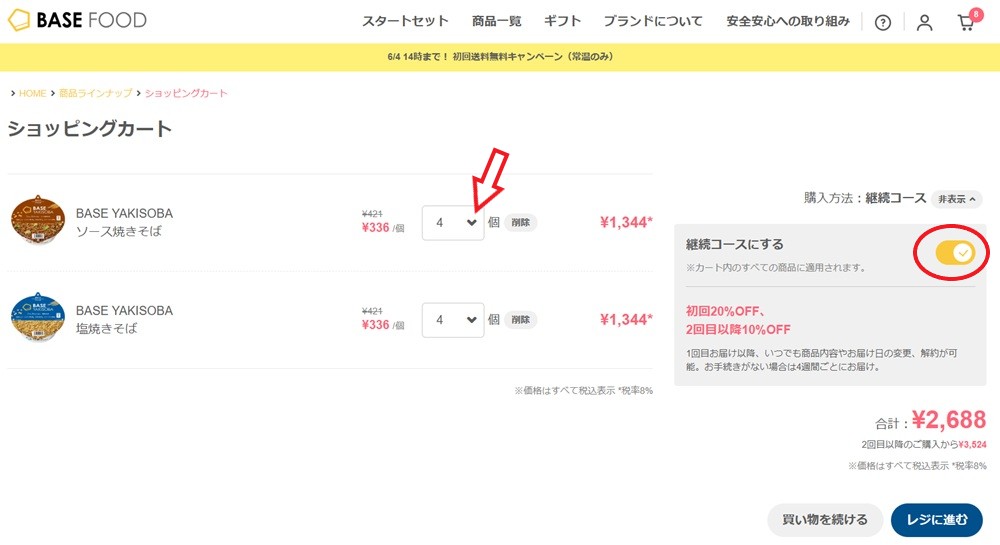
Task: Open the account user icon
Action: click(x=924, y=23)
